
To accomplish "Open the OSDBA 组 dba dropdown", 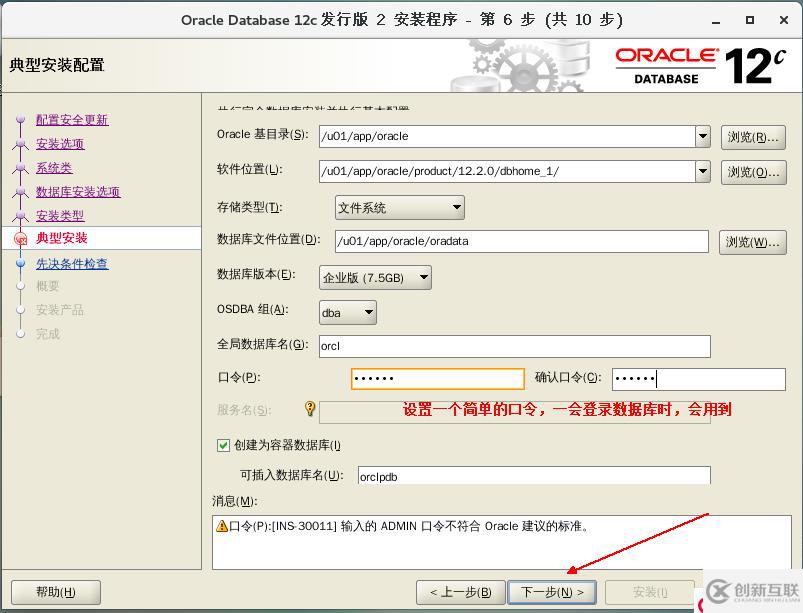I will (347, 312).
